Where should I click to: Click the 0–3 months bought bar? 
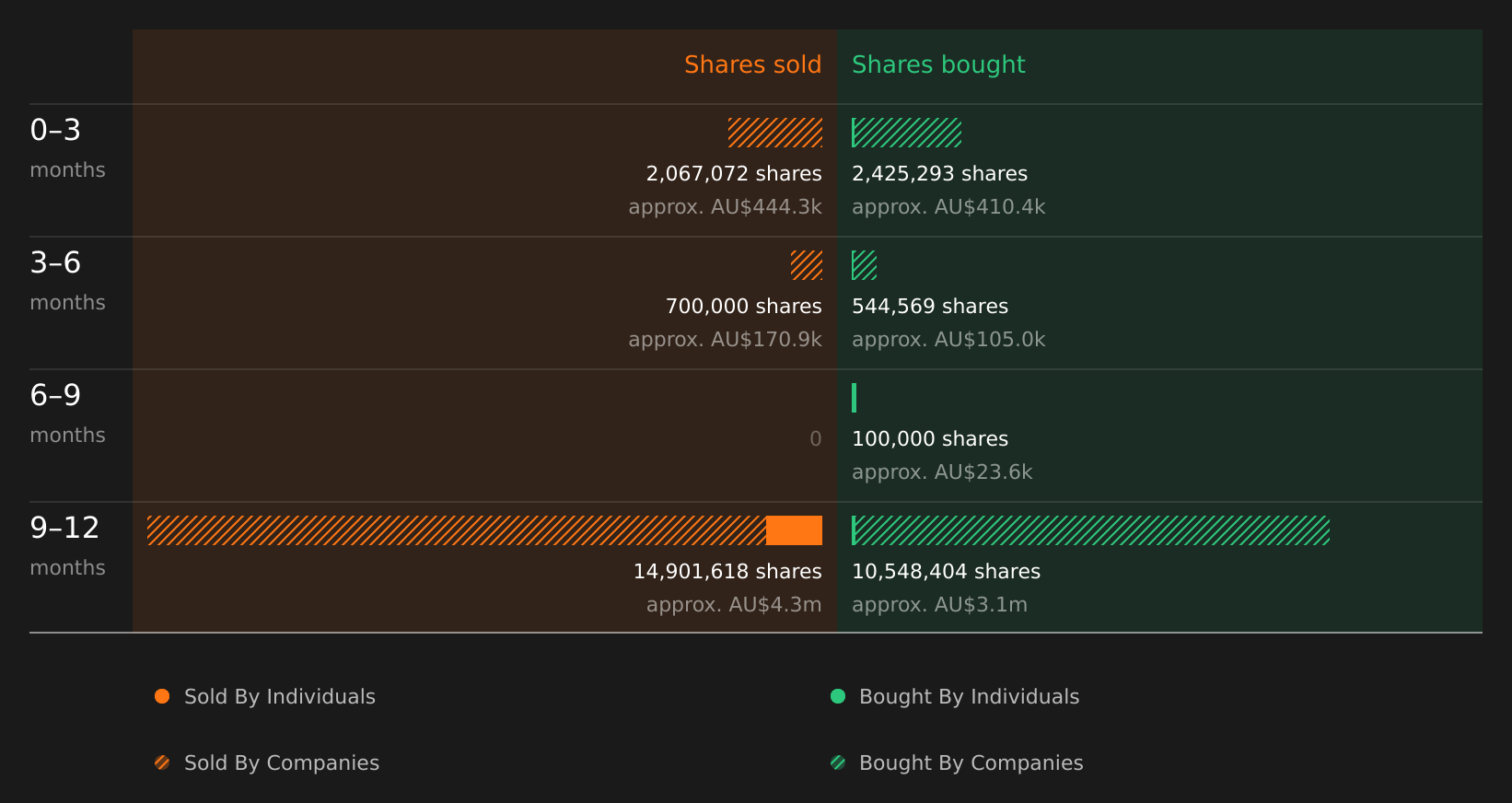coord(907,133)
